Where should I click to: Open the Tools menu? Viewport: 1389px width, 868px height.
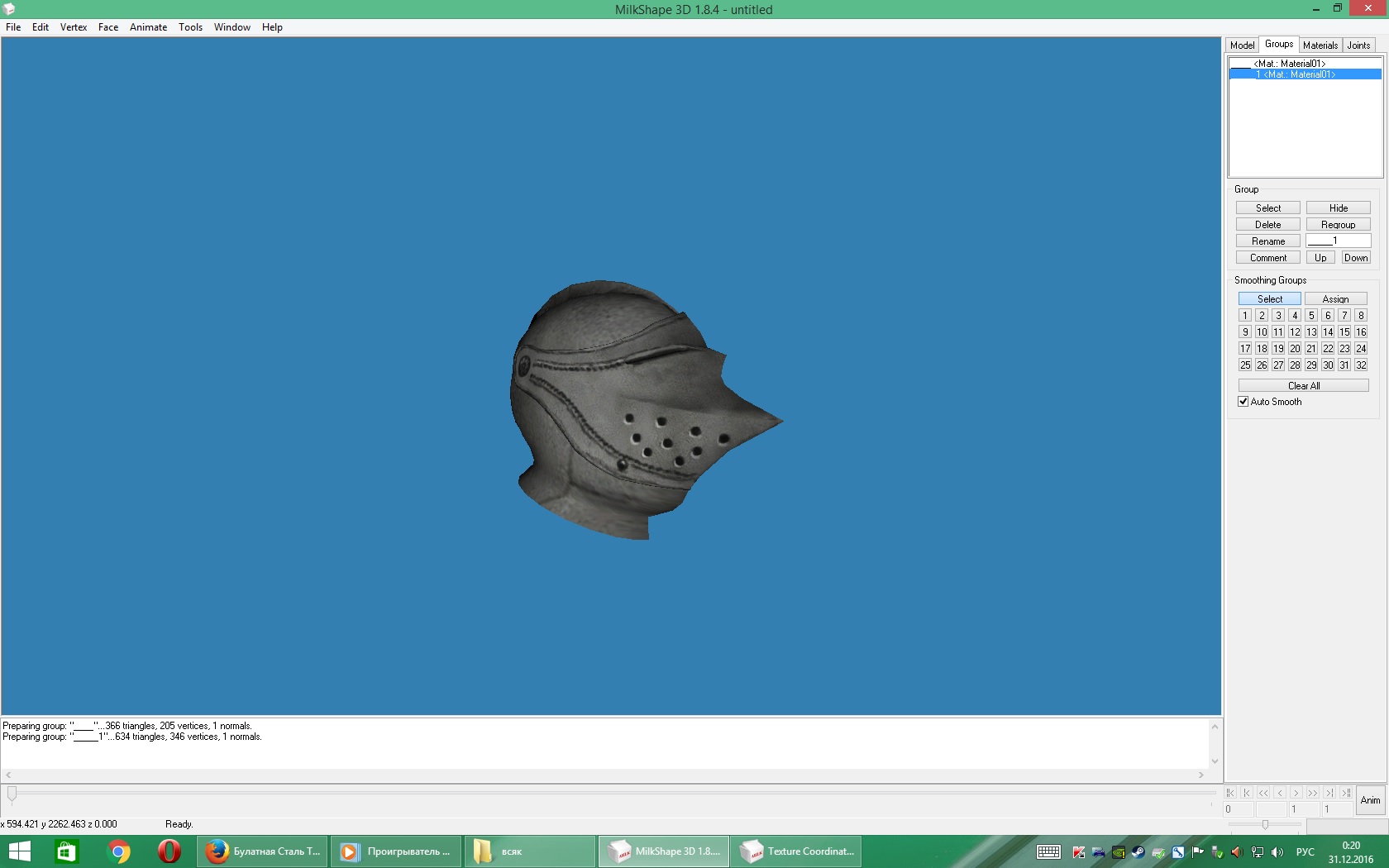pos(190,27)
